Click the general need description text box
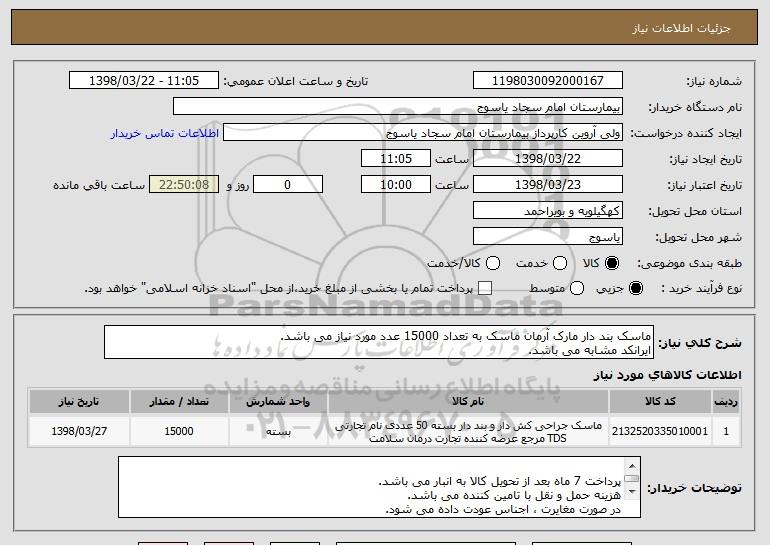The height and width of the screenshot is (545, 770). tap(379, 342)
